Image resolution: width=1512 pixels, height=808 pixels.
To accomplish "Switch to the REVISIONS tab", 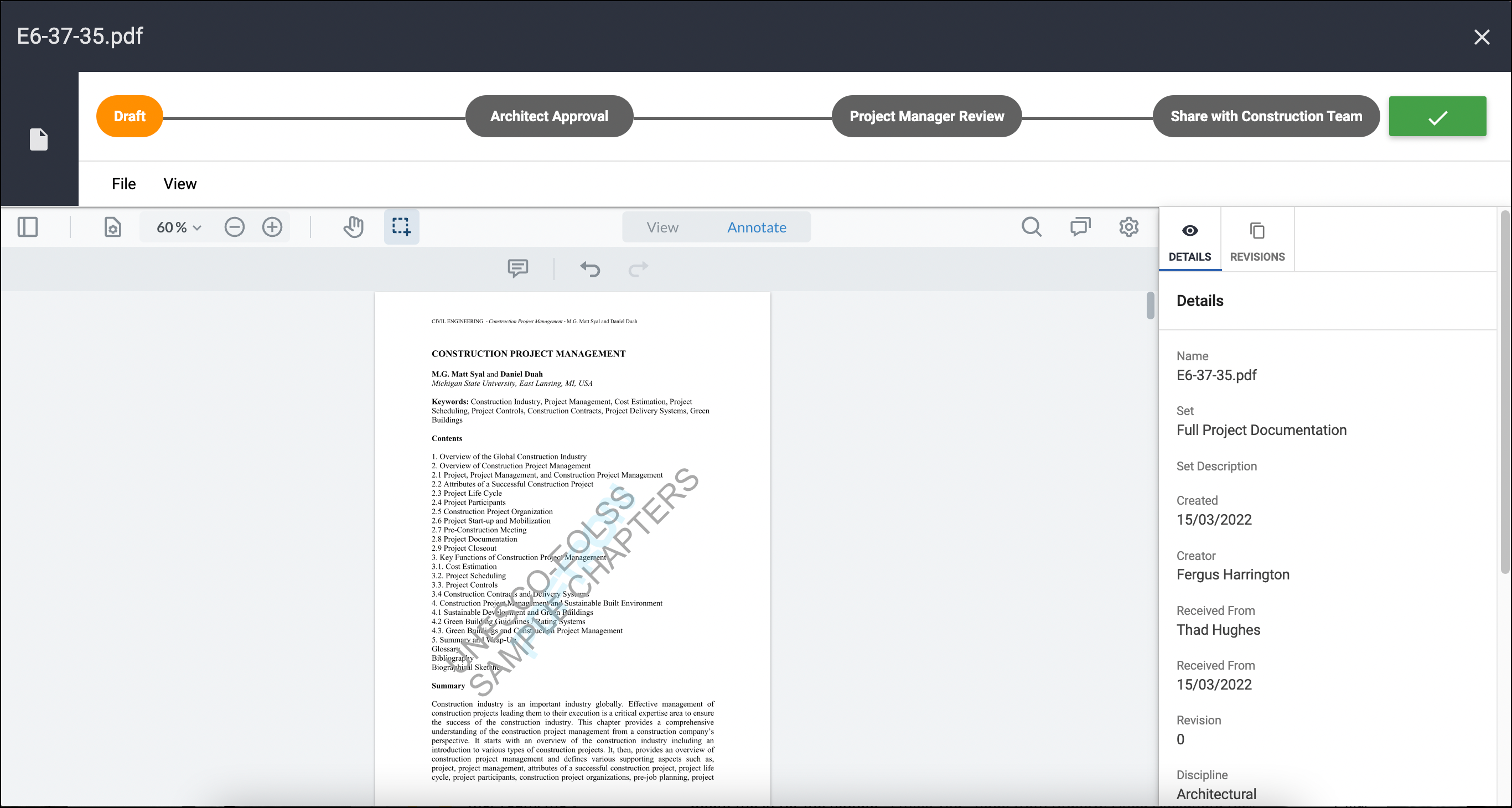I will (1257, 240).
